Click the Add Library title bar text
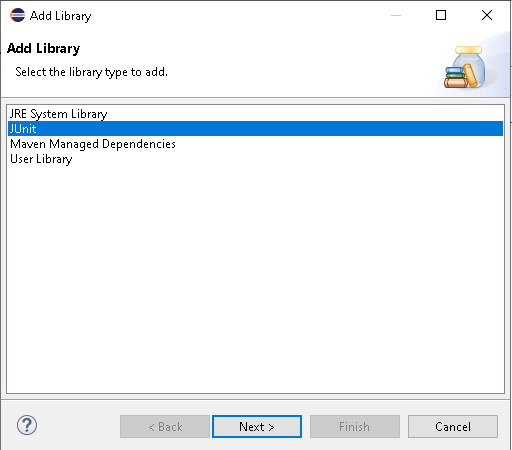Image resolution: width=512 pixels, height=450 pixels. [x=60, y=16]
